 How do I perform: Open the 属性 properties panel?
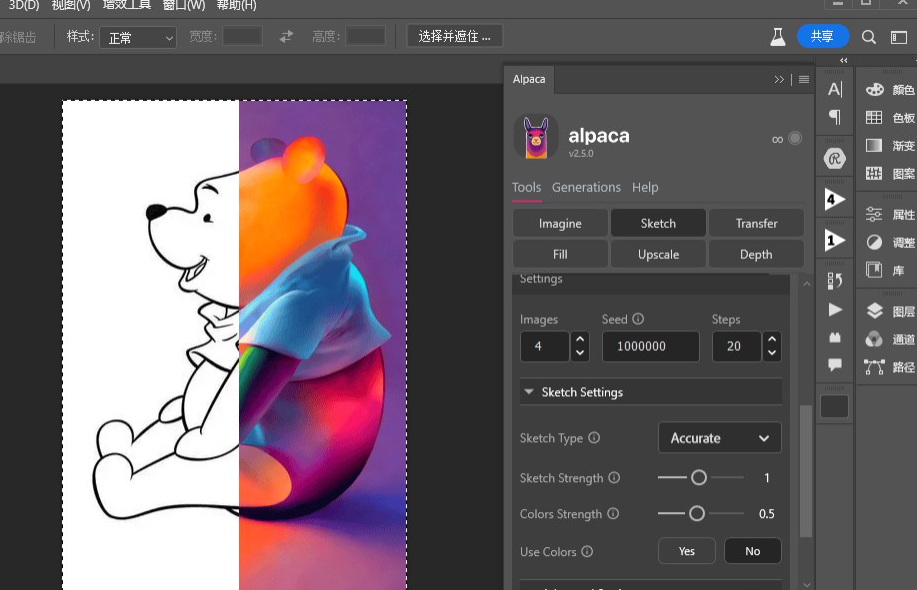(890, 214)
